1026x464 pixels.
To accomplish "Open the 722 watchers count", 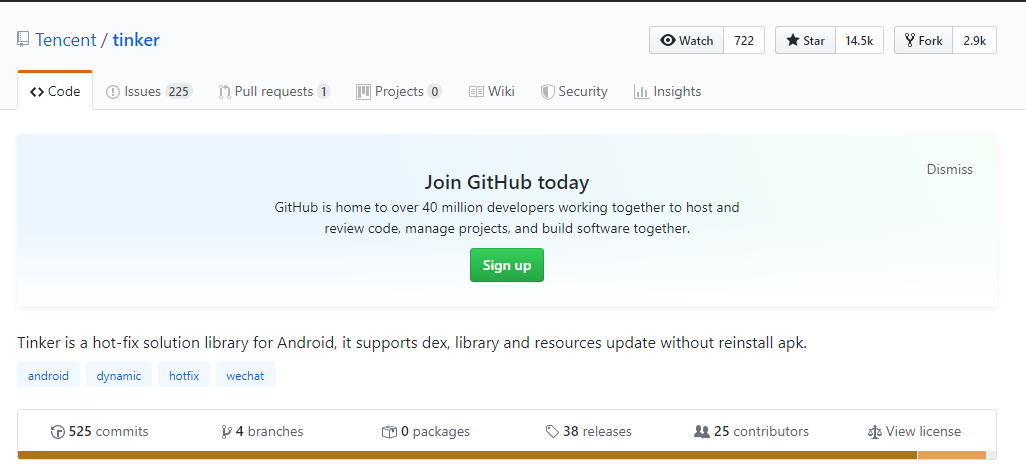I will coord(744,41).
